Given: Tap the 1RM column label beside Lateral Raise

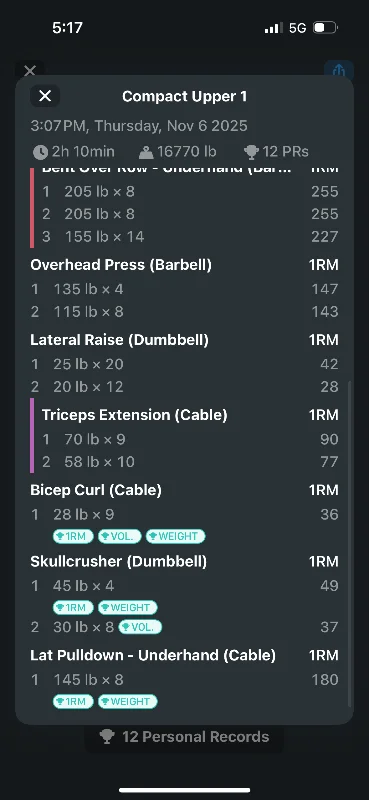Looking at the screenshot, I should click(x=324, y=340).
